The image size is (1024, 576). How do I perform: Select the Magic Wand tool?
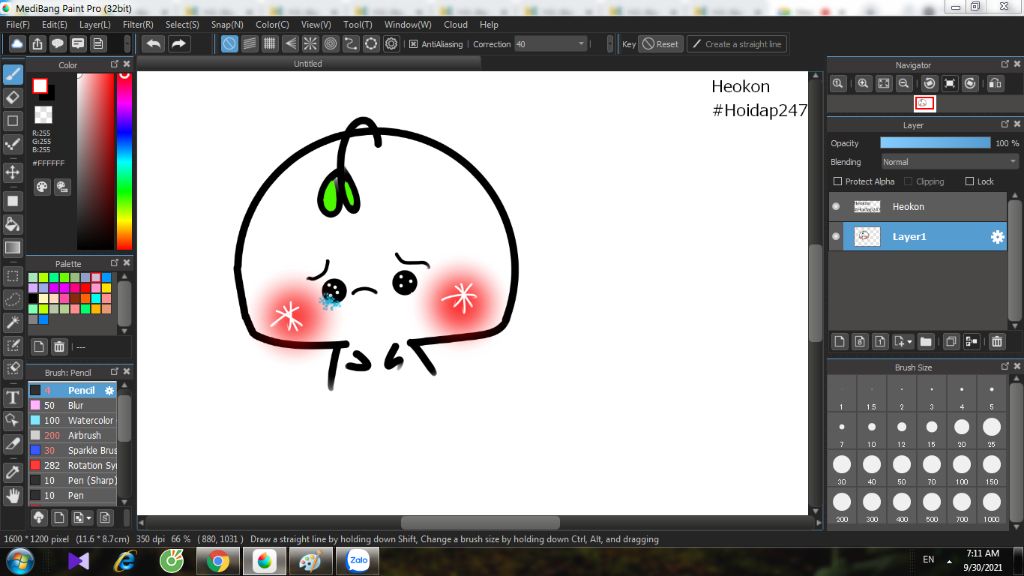coord(12,323)
